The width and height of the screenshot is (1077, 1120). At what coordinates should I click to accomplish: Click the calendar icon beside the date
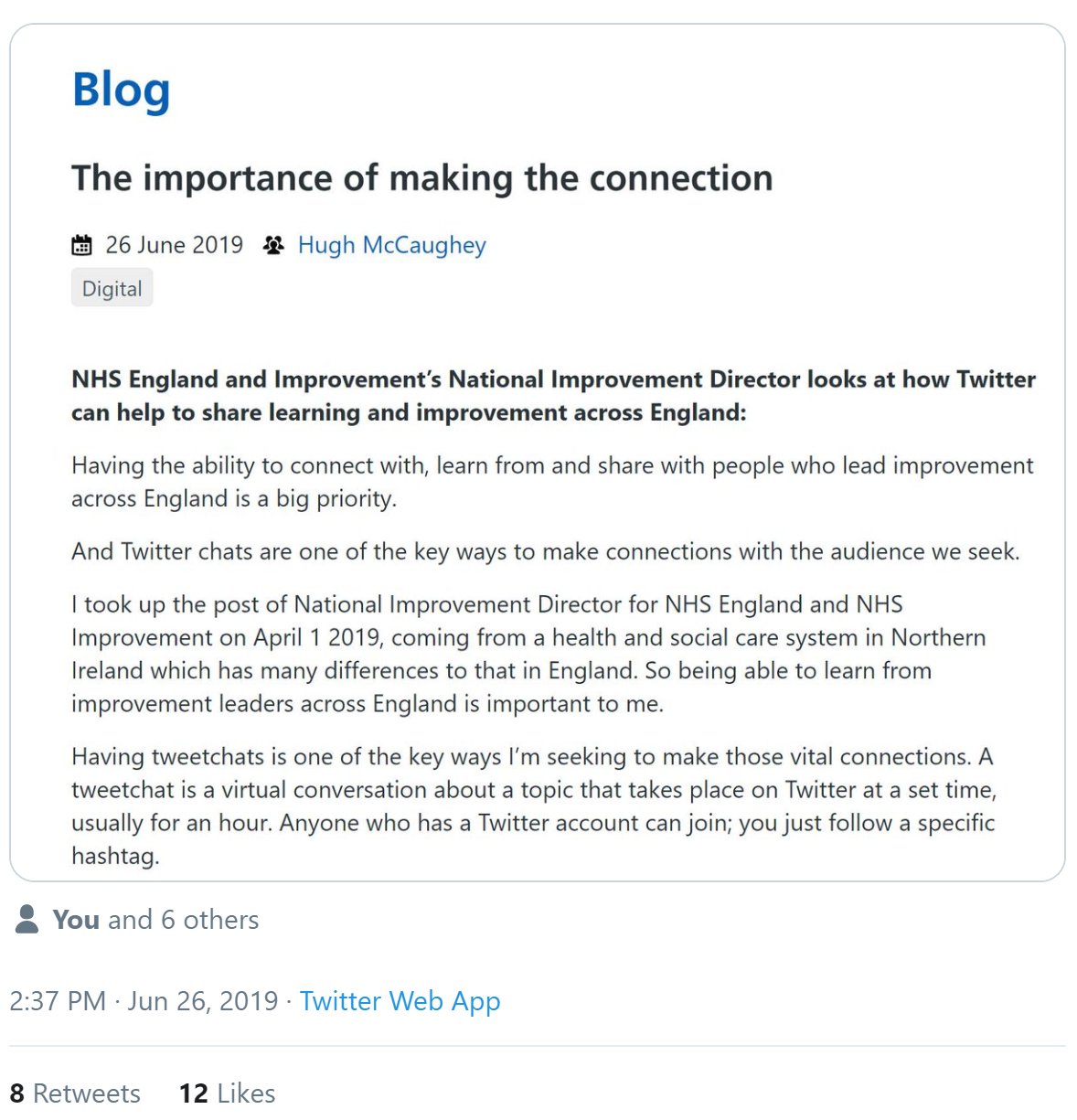(x=82, y=245)
